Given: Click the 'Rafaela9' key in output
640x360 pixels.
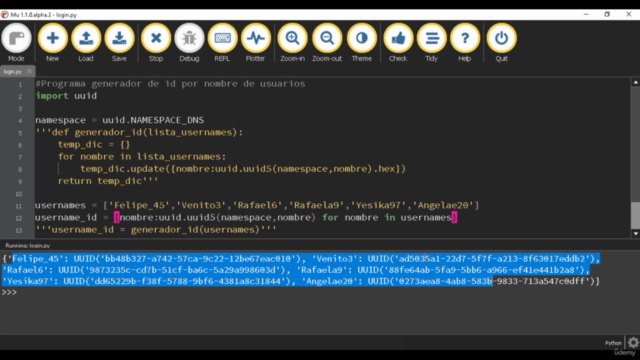Looking at the screenshot, I should coord(322,270).
